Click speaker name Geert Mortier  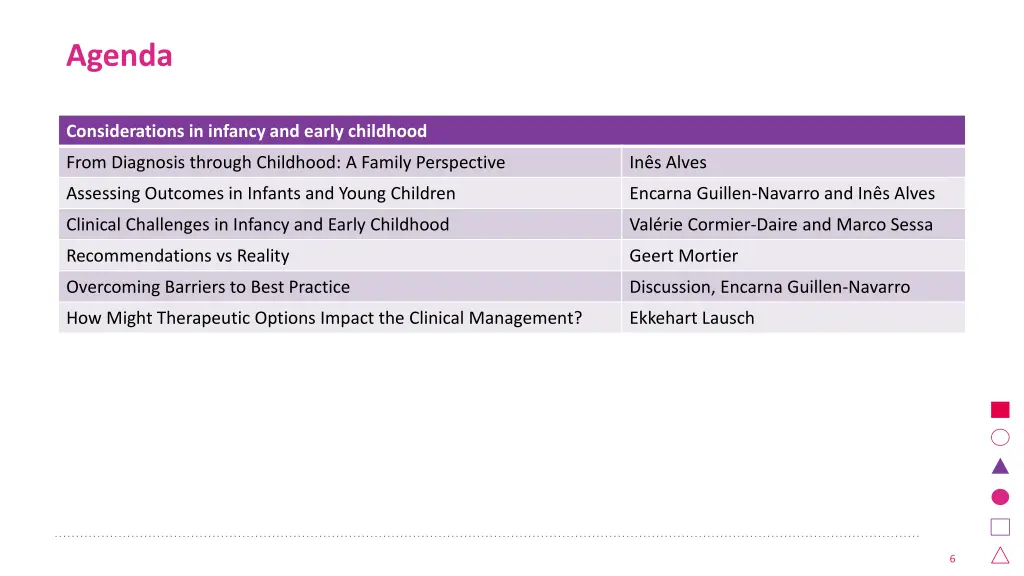click(683, 256)
